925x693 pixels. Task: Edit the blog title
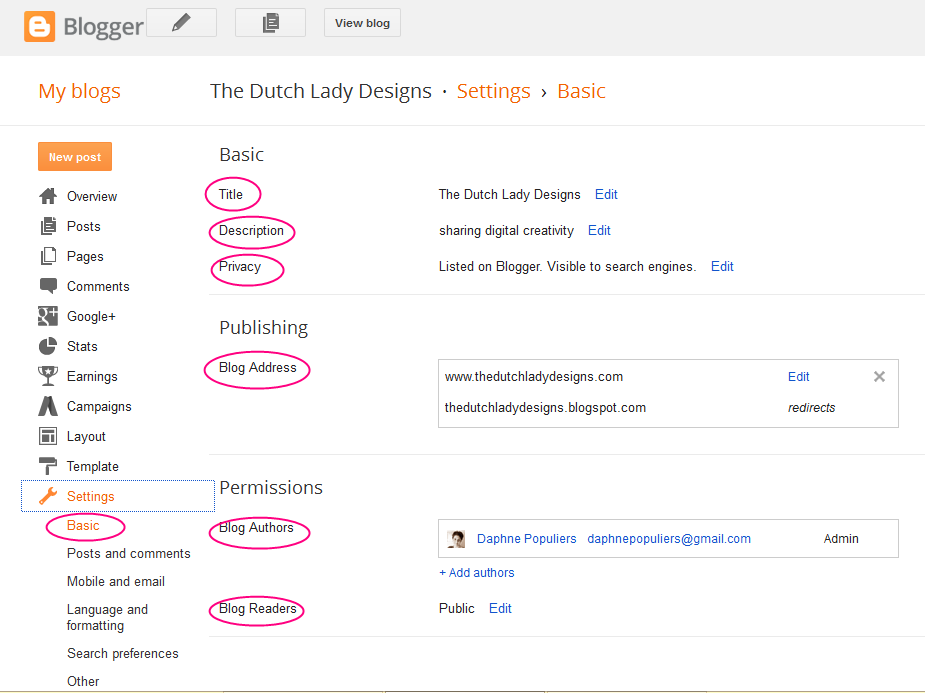click(606, 195)
